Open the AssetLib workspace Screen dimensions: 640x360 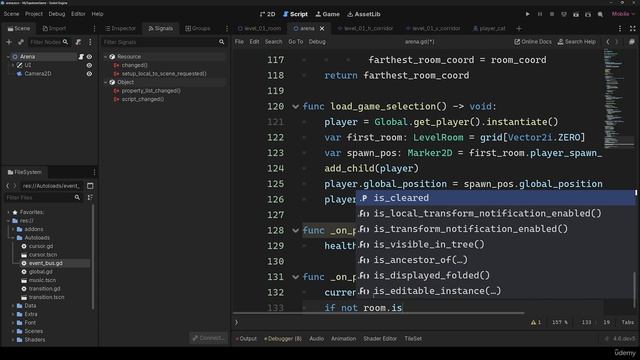364,14
